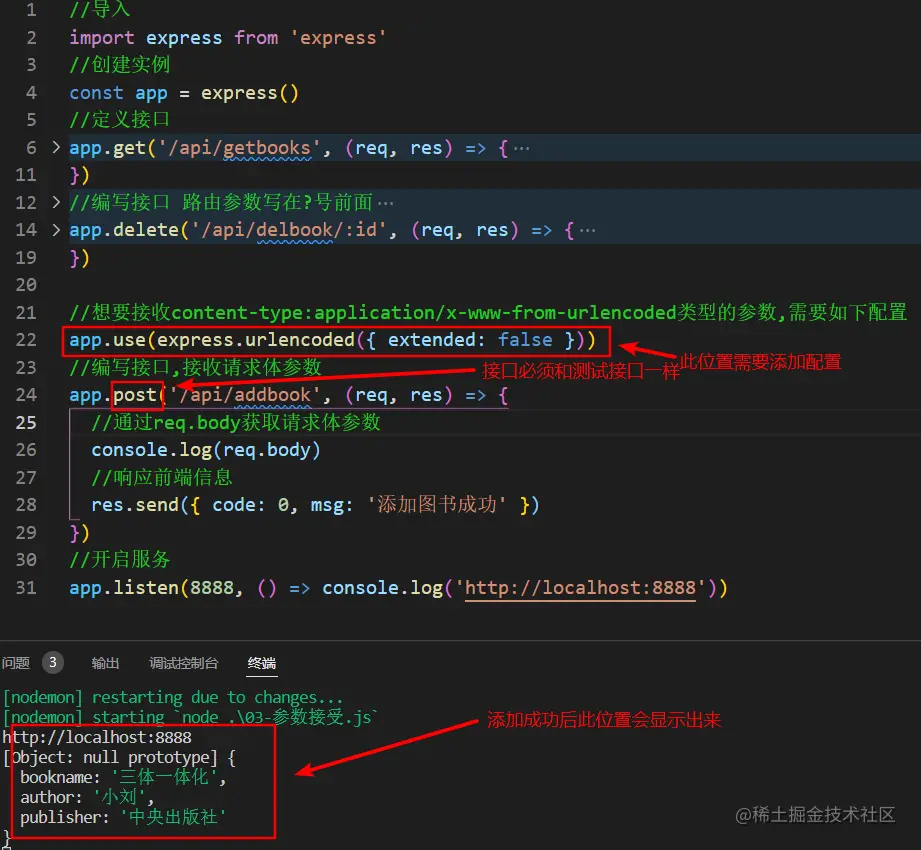Click the word 'delbook' in line 14
The width and height of the screenshot is (921, 850).
point(294,230)
